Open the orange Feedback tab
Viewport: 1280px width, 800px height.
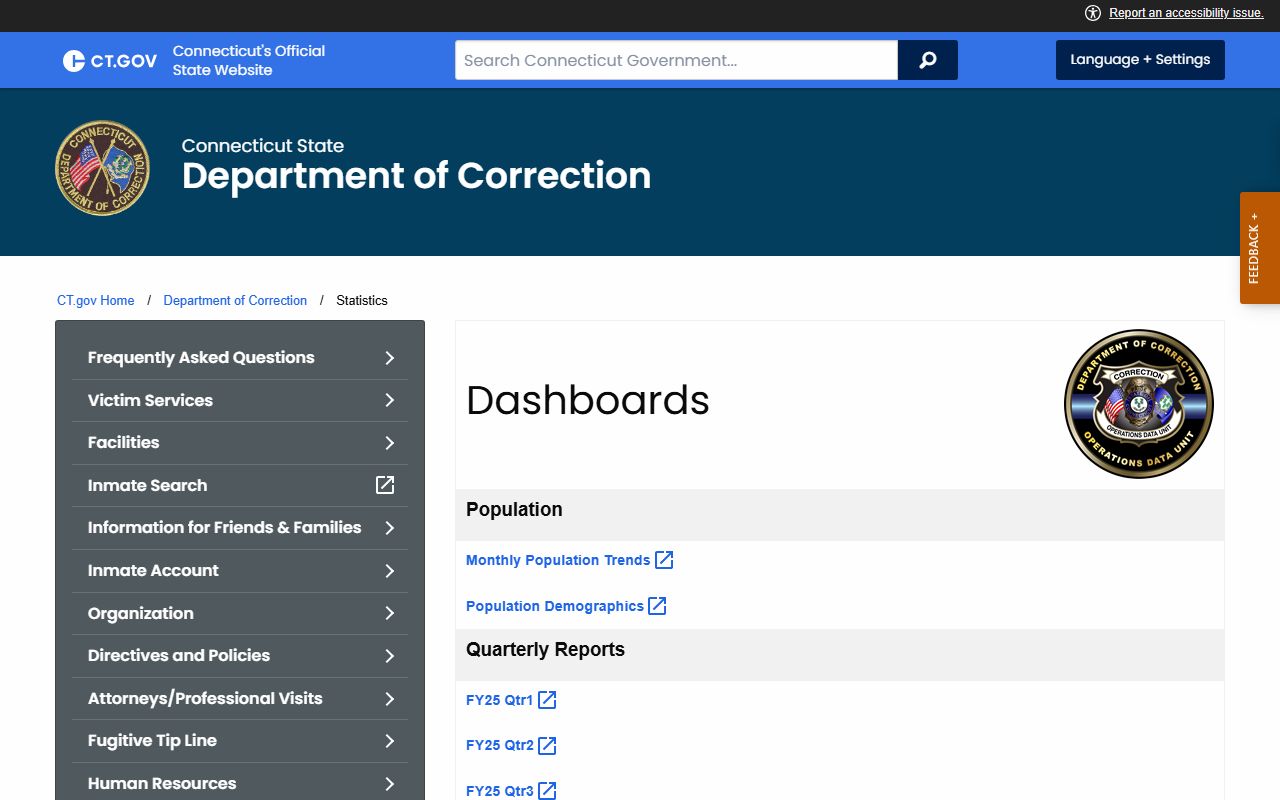click(x=1260, y=248)
